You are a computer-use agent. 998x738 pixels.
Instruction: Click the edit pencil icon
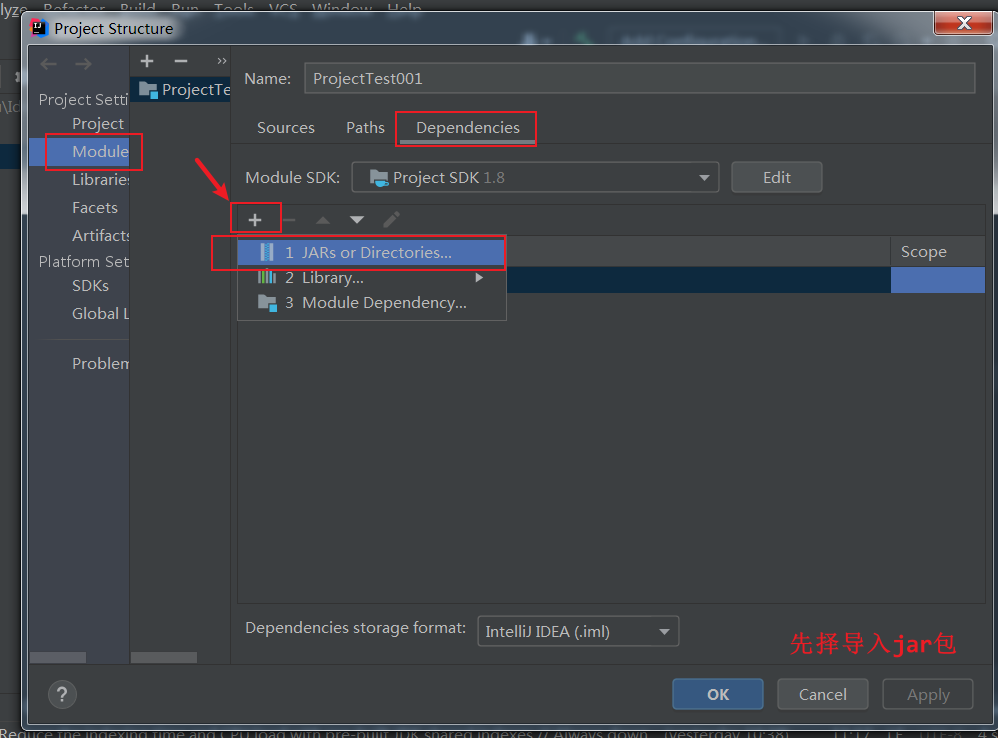point(391,219)
